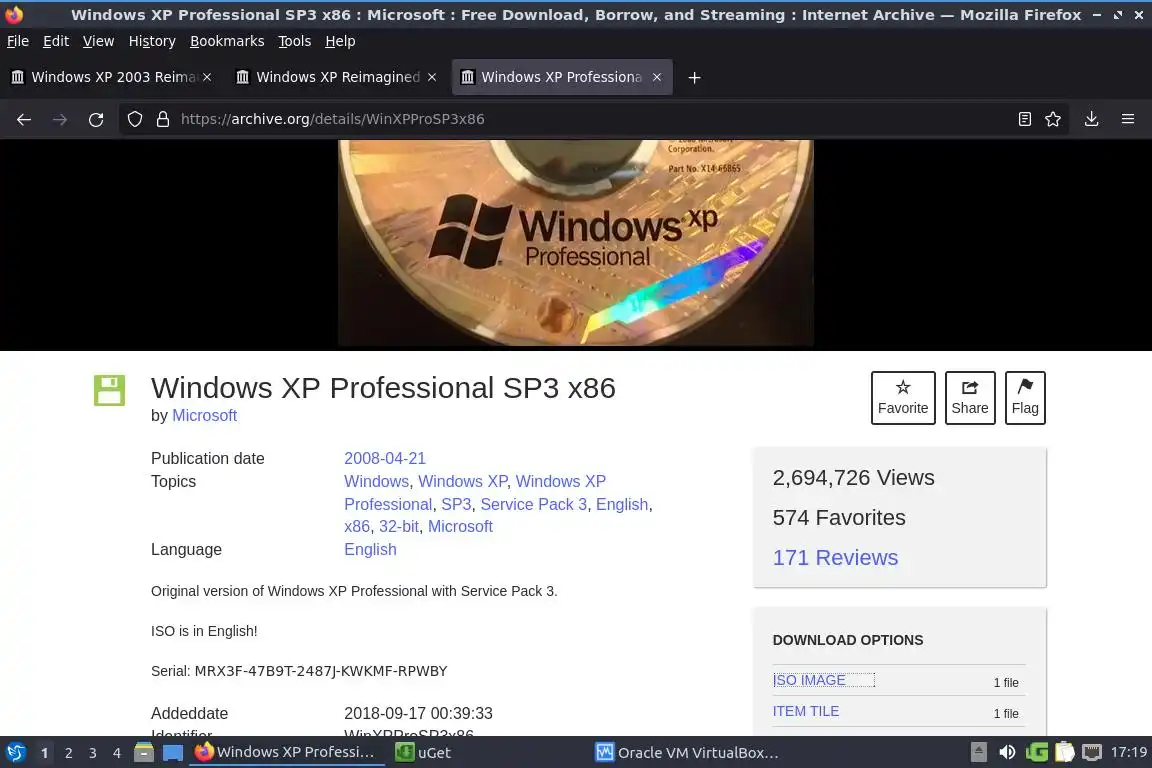Open the 32-bit topic link

[399, 526]
